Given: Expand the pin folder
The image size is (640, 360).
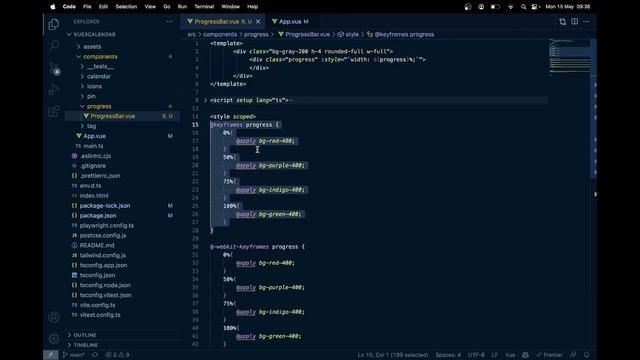Looking at the screenshot, I should (91, 96).
